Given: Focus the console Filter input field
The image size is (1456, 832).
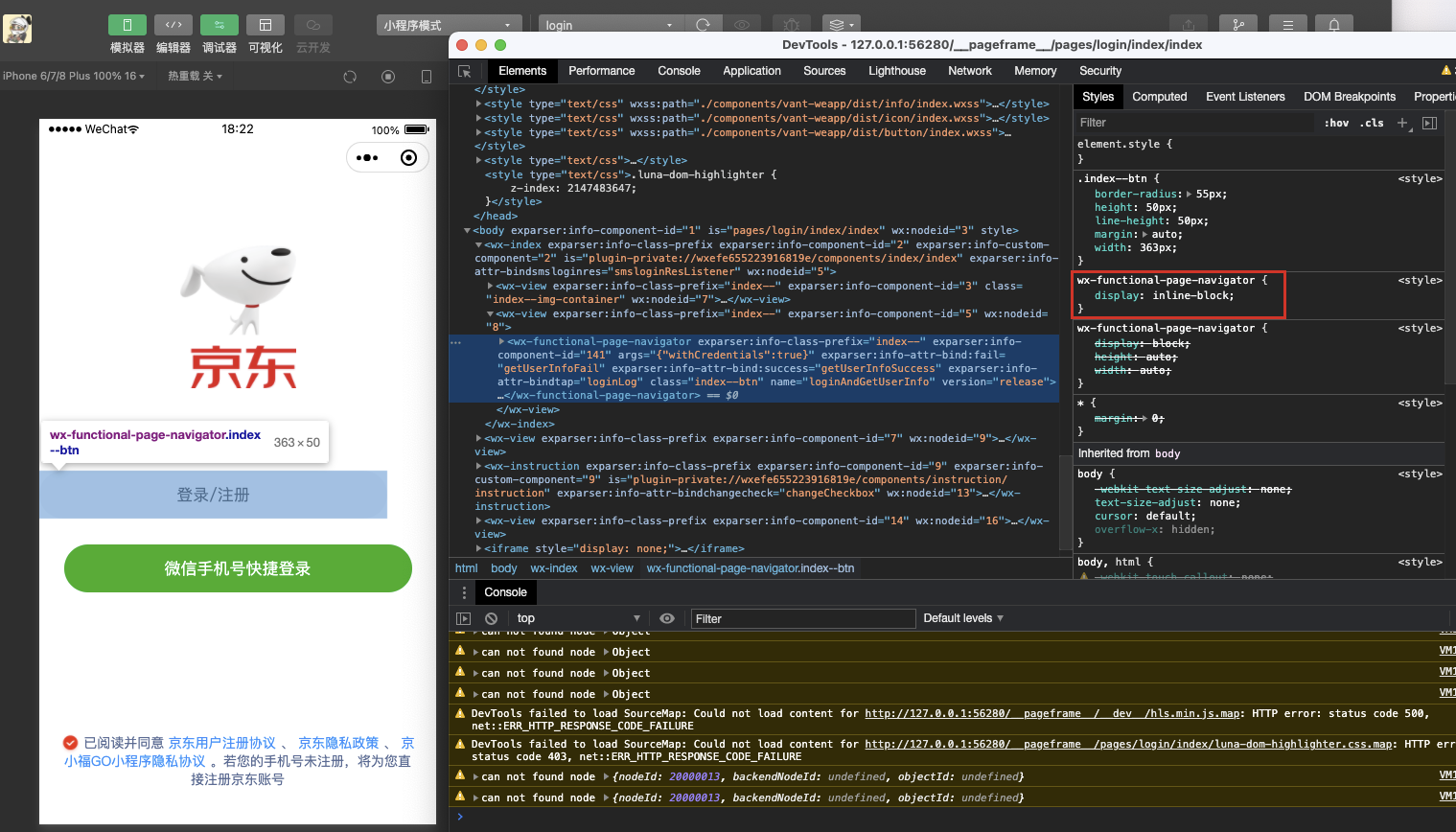Looking at the screenshot, I should [803, 619].
